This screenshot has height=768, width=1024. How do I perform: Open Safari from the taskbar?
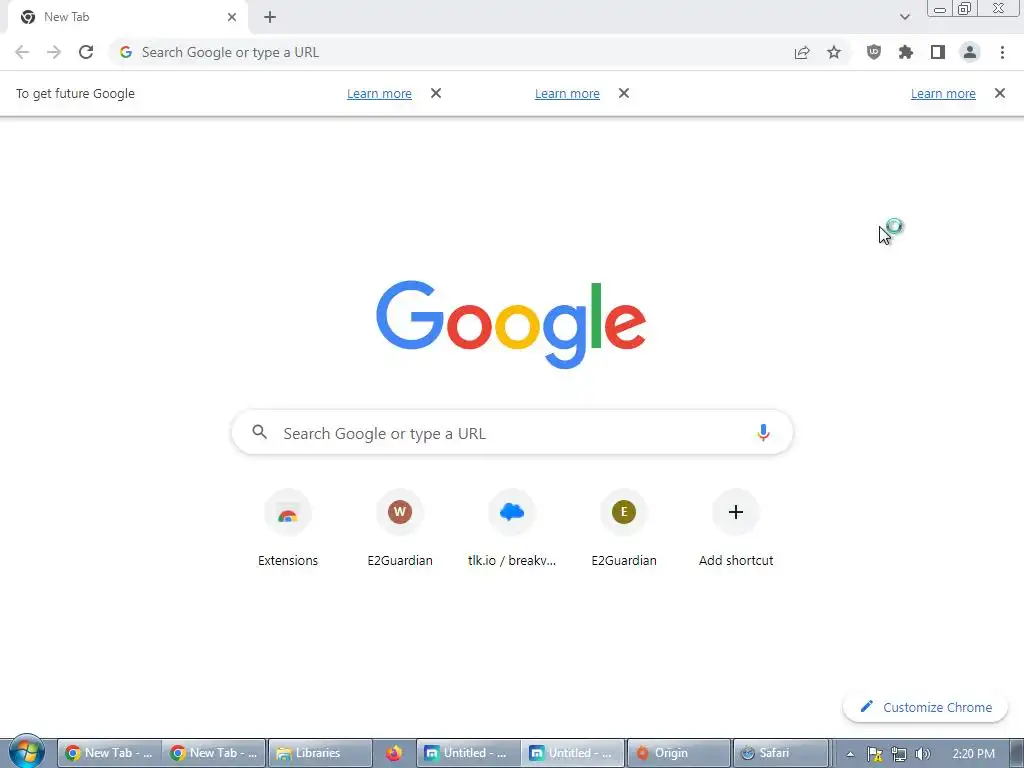(780, 753)
